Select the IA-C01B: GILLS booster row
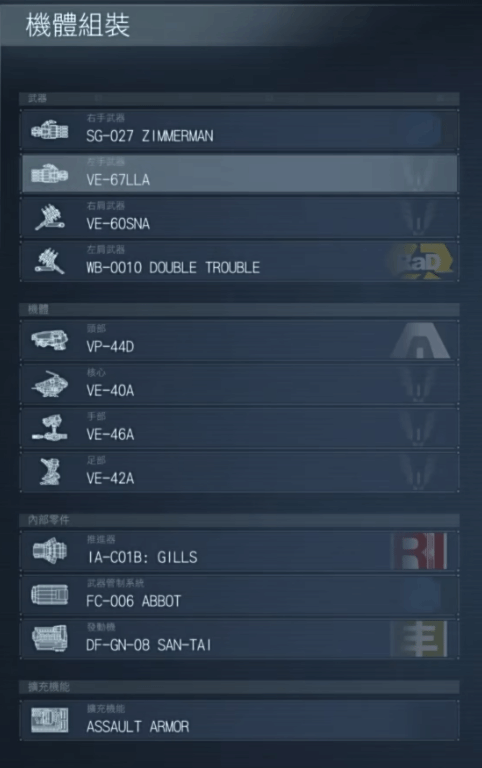The image size is (482, 768). [240, 551]
